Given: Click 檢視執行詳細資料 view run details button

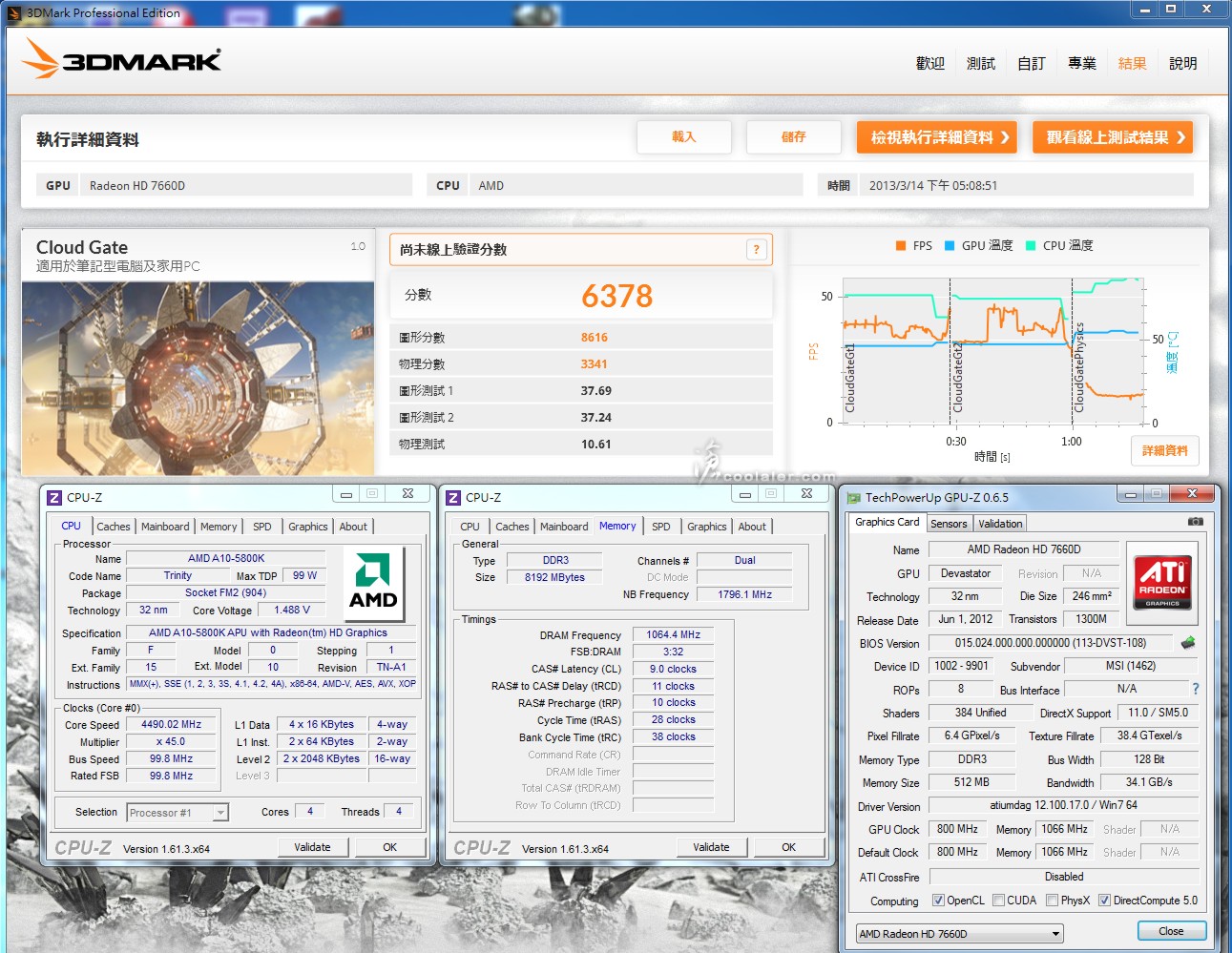Looking at the screenshot, I should click(x=937, y=137).
